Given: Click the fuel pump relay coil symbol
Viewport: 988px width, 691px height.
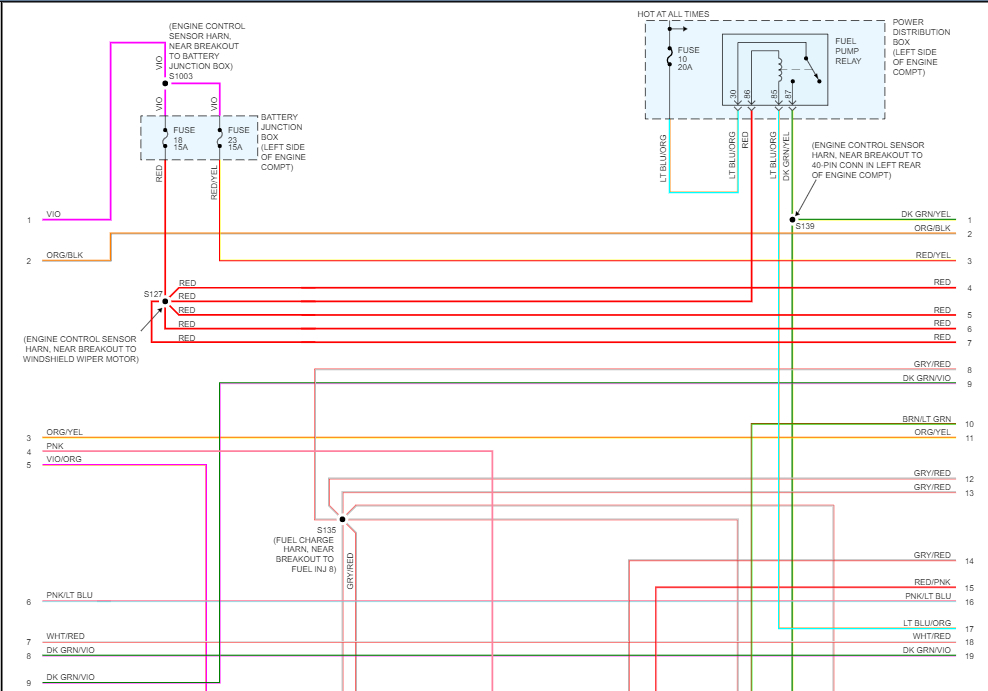Looking at the screenshot, I should coord(780,69).
